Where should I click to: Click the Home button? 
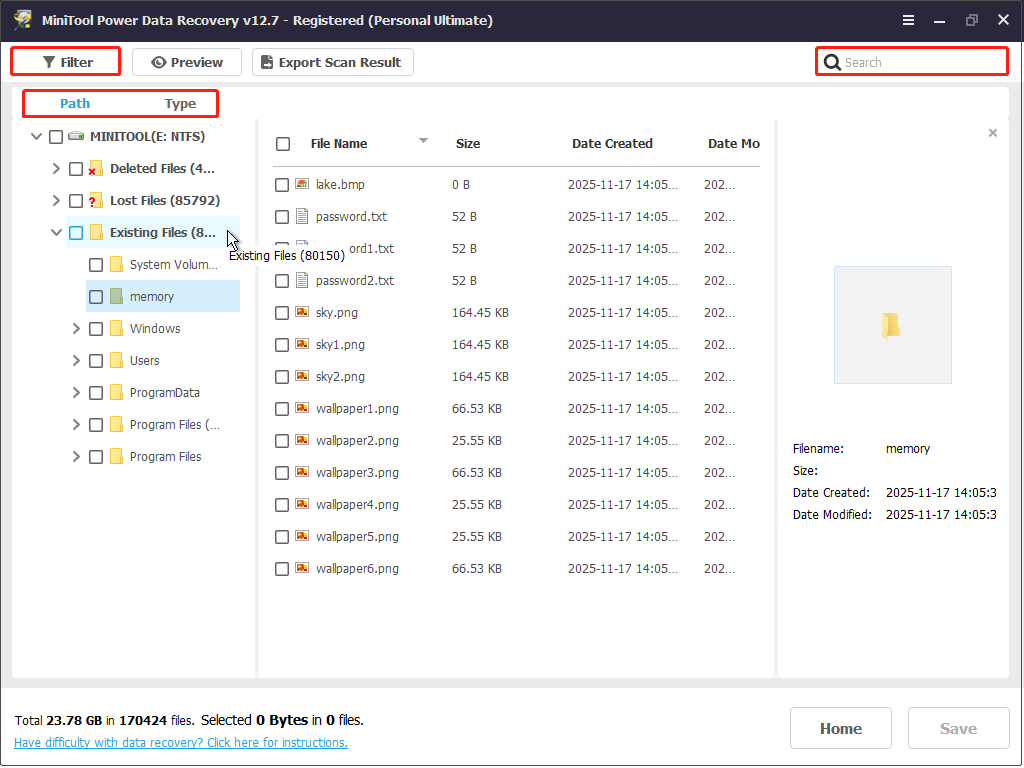[840, 728]
